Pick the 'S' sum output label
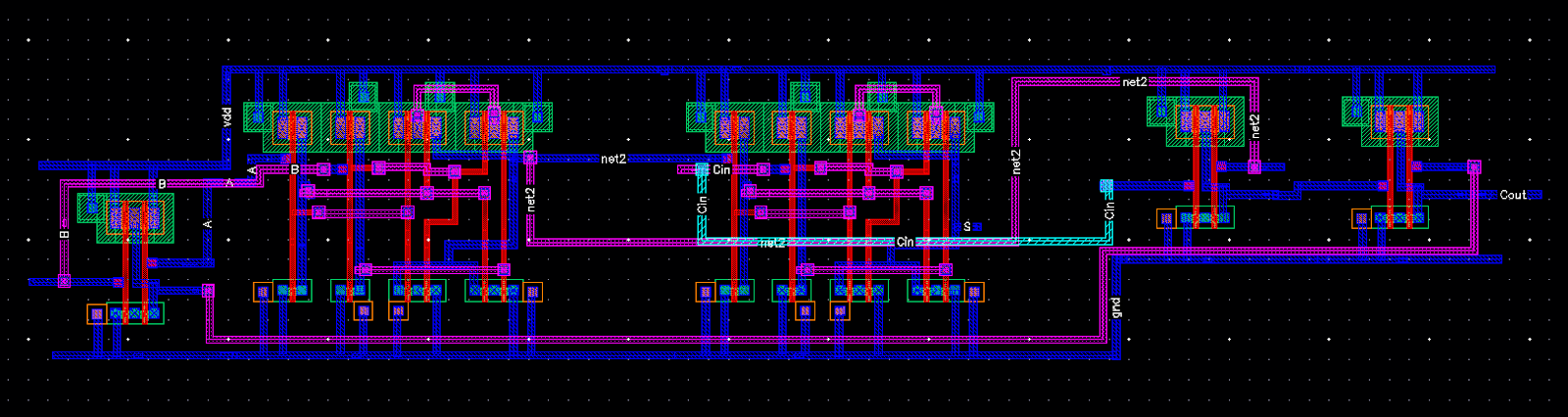 point(967,226)
